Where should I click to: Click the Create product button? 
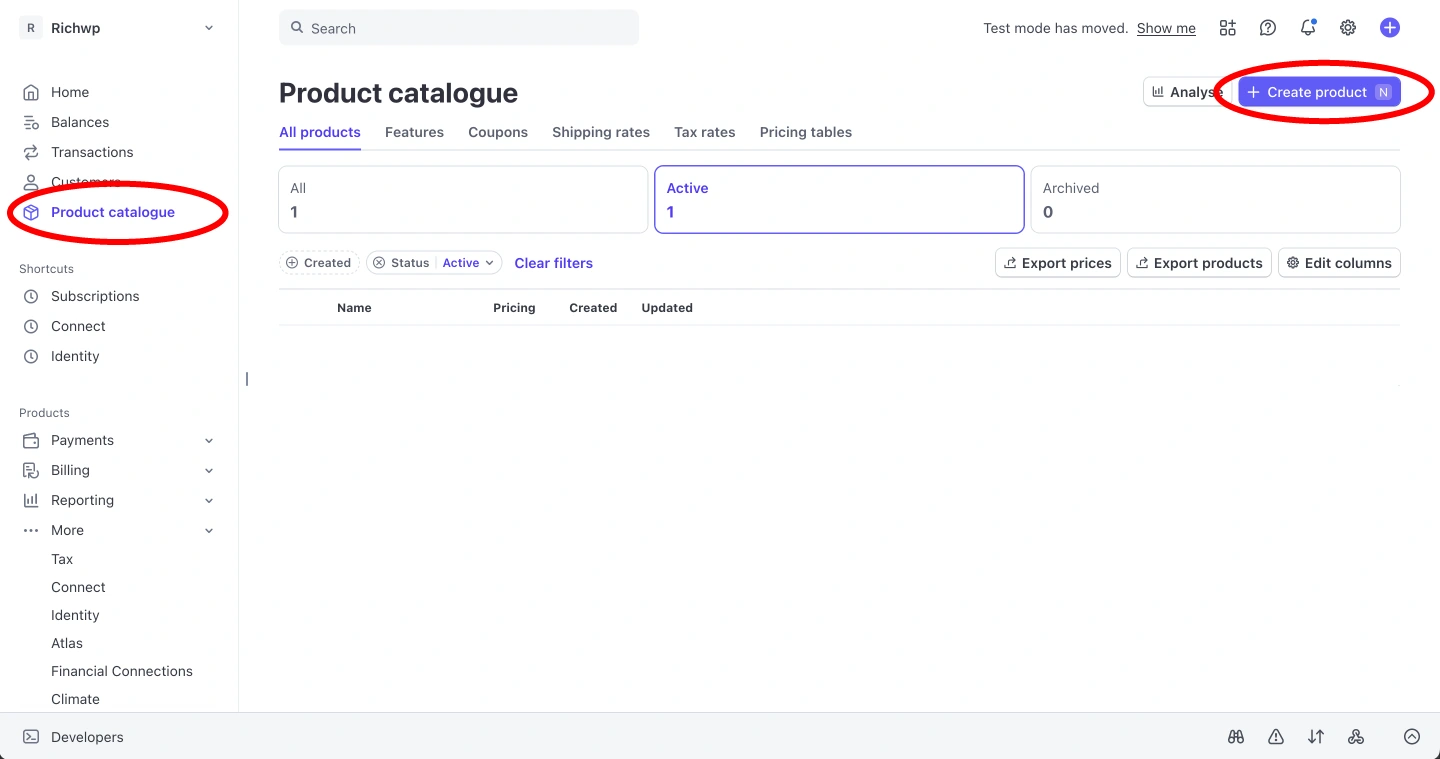1318,92
